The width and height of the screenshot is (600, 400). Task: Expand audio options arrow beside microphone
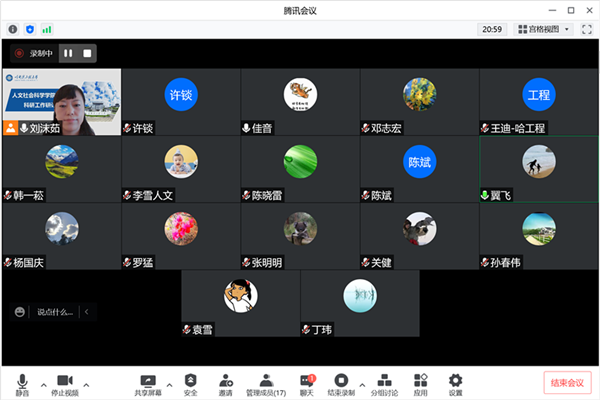pos(44,385)
